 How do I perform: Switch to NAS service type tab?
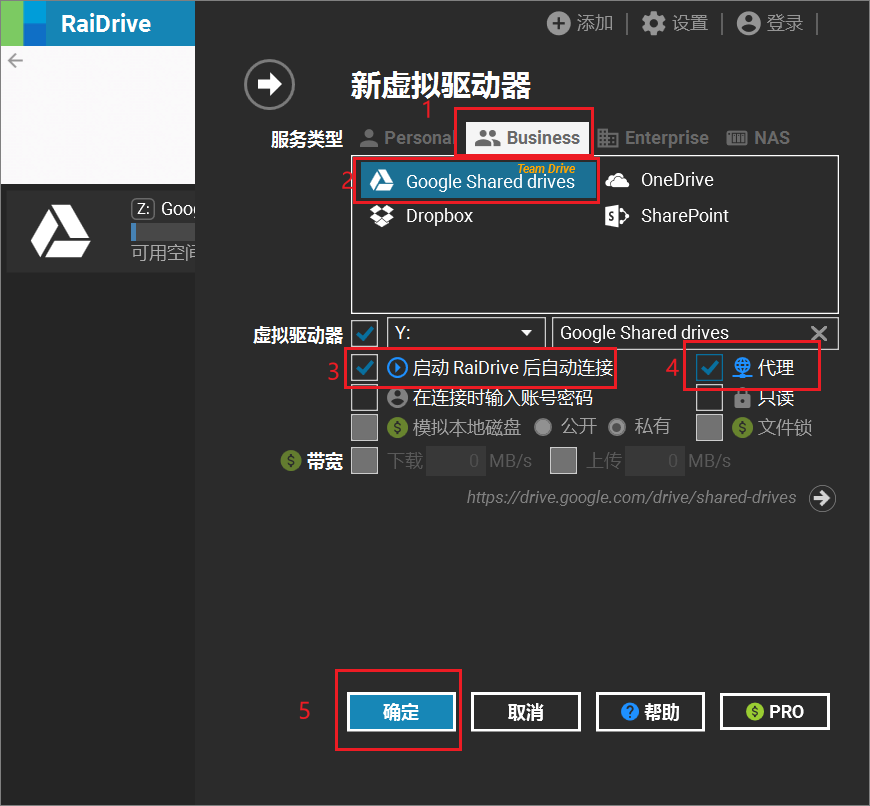tap(758, 138)
